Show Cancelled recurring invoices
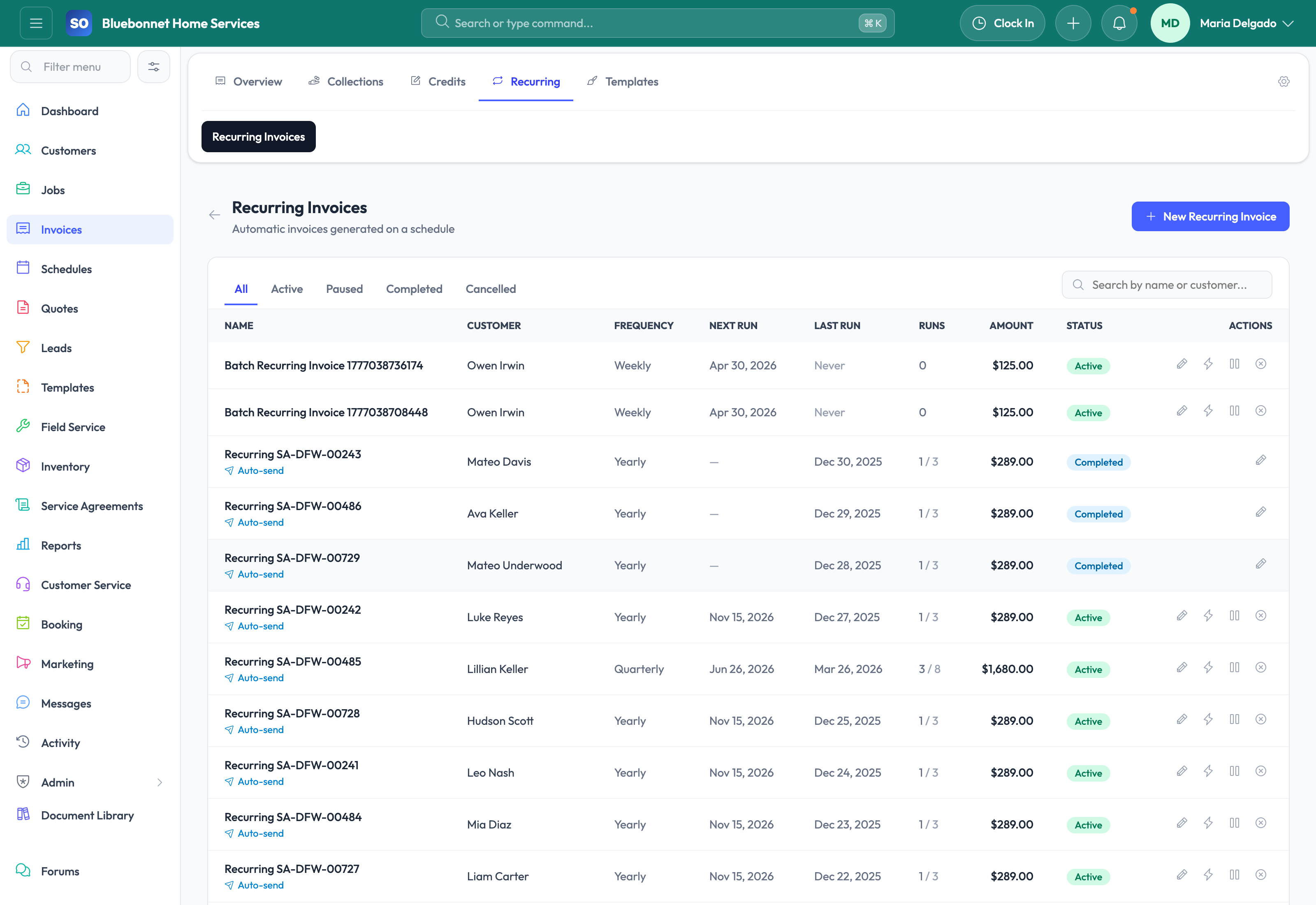The width and height of the screenshot is (1316, 905). click(x=491, y=289)
